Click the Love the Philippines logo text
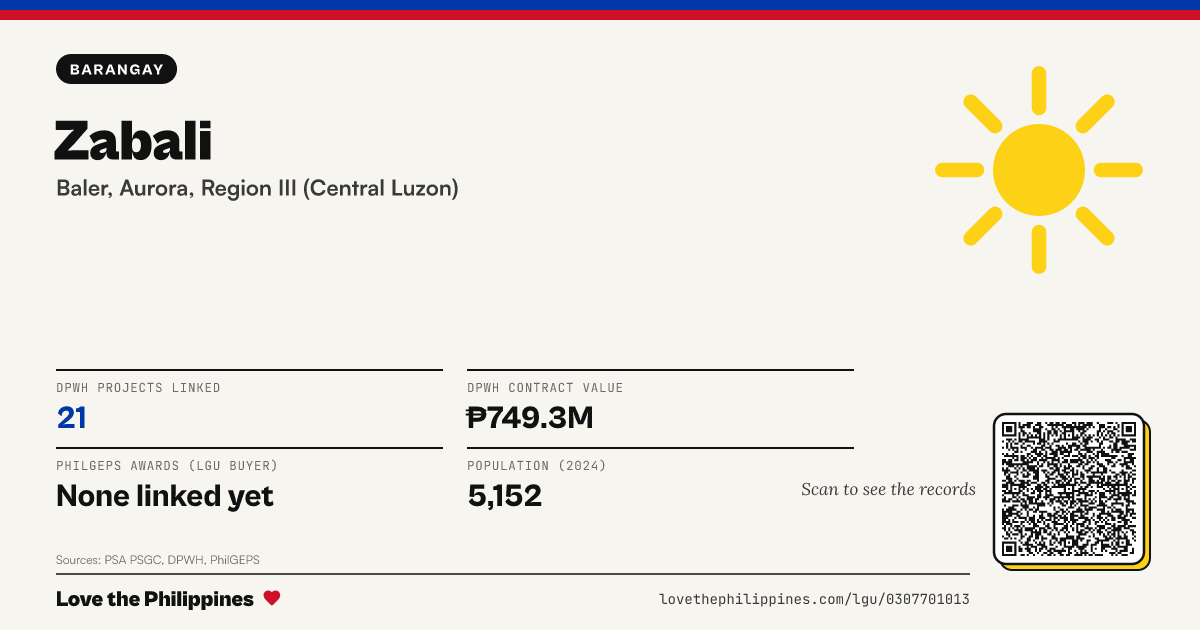This screenshot has height=630, width=1200. [155, 599]
